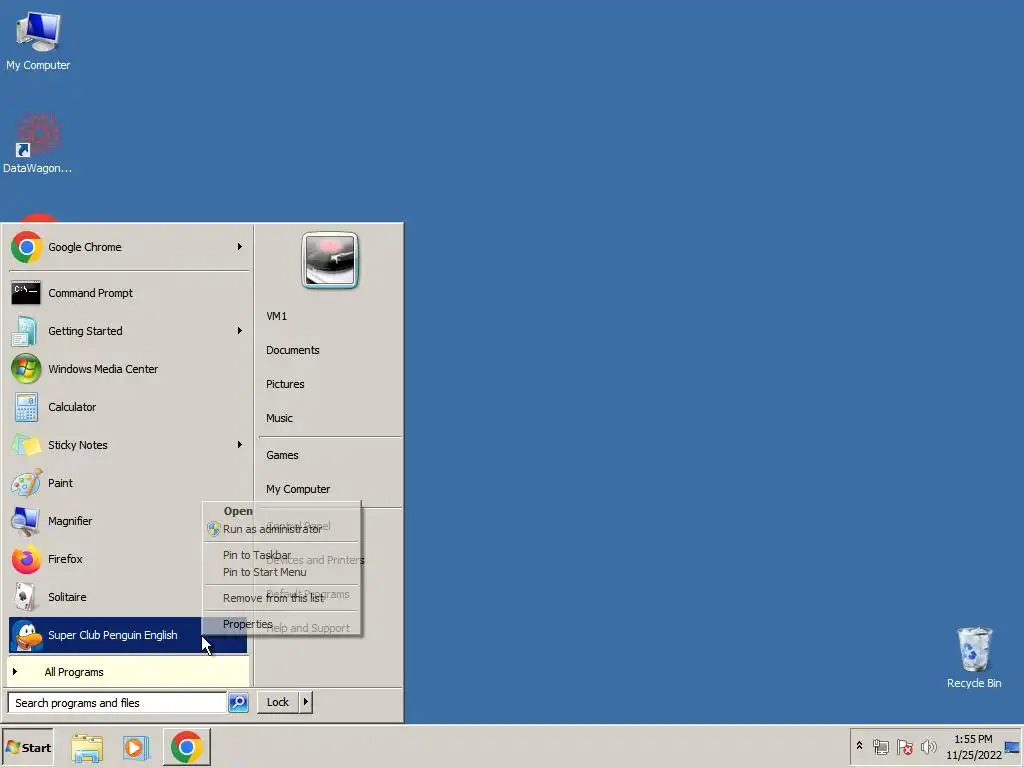Image resolution: width=1024 pixels, height=768 pixels.
Task: Open Calculator from the Start menu
Action: tap(128, 407)
